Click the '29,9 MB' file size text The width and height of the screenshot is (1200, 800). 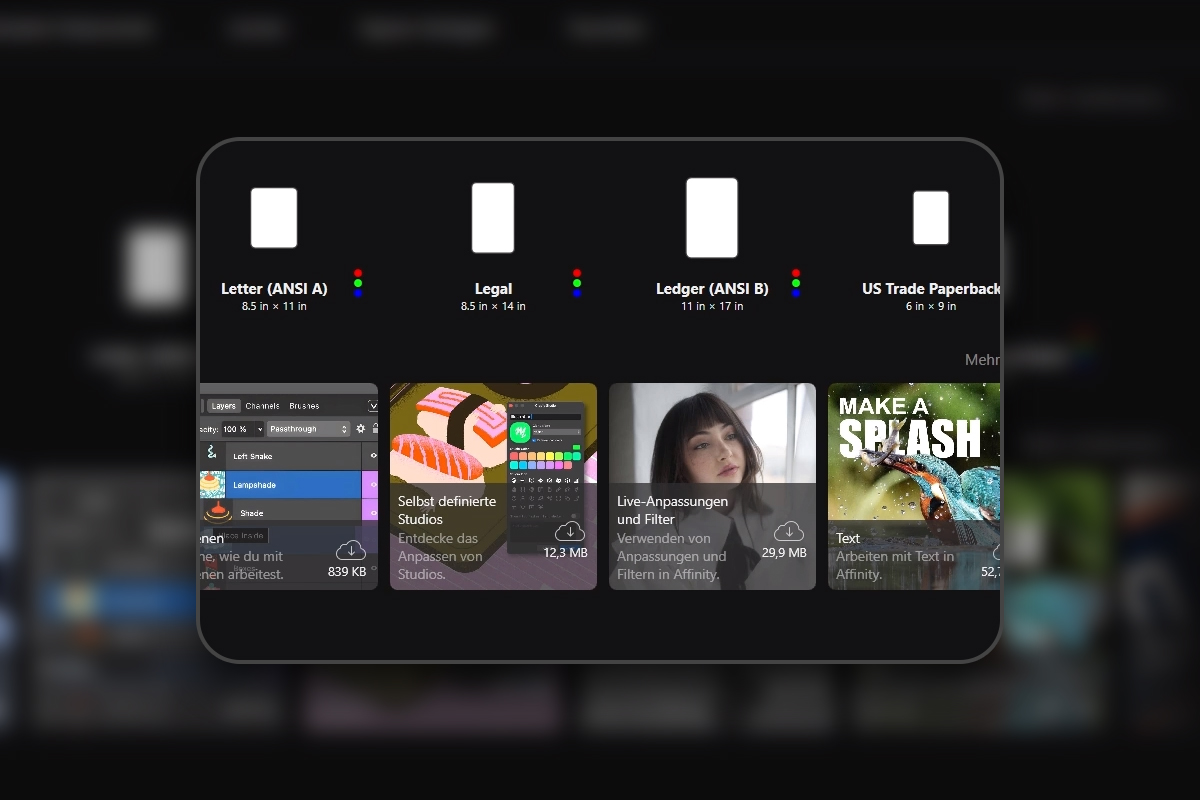coord(784,553)
